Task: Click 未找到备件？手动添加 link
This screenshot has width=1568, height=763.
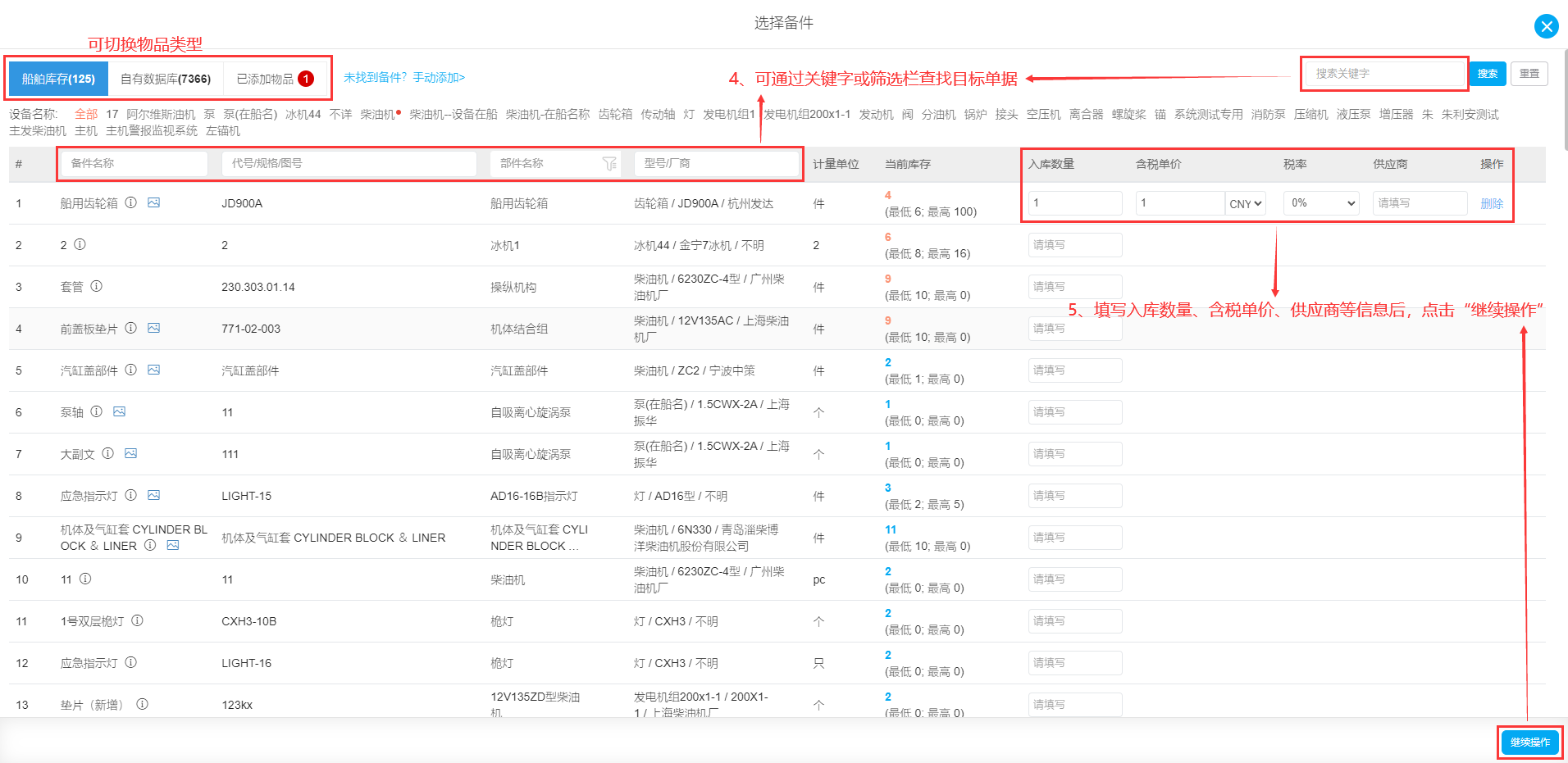Action: point(404,77)
